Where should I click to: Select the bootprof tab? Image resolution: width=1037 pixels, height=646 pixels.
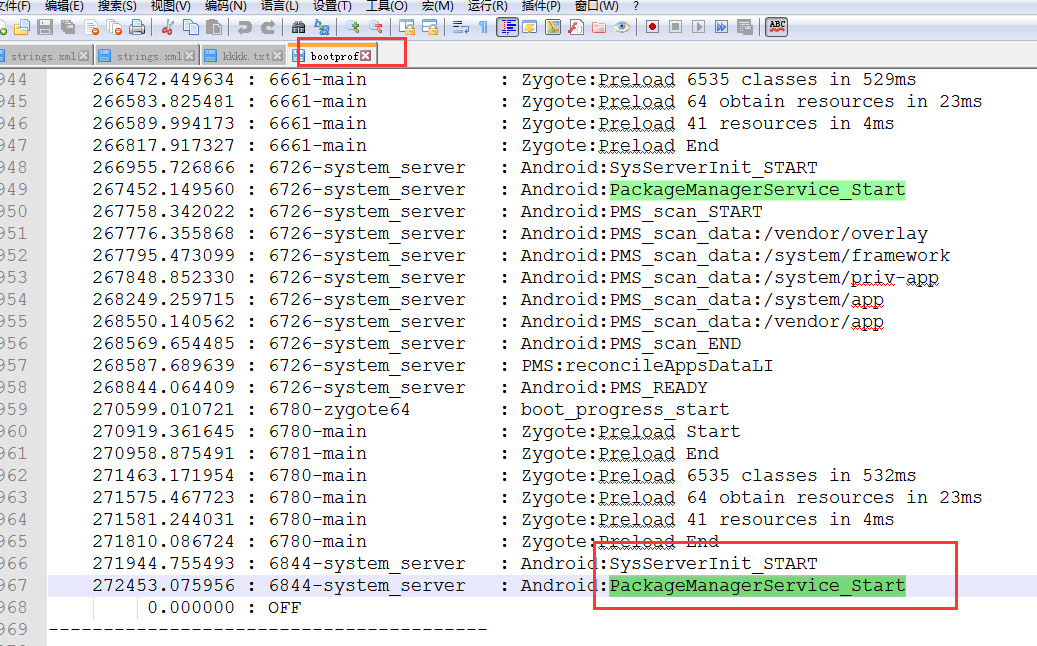click(334, 56)
